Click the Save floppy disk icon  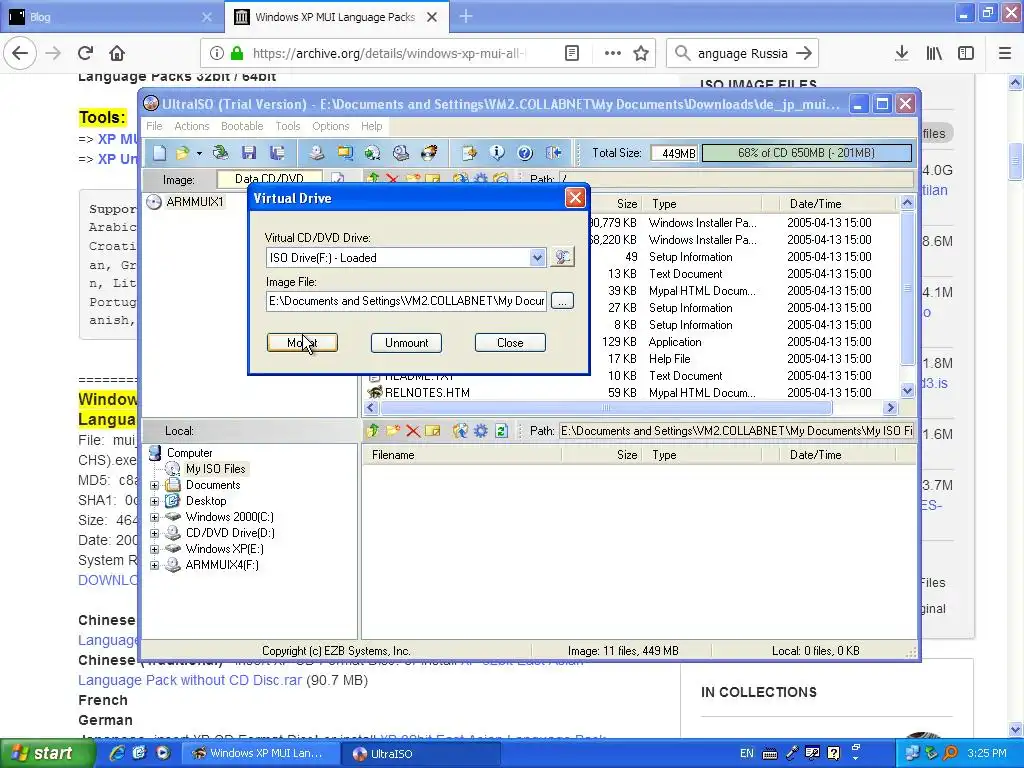(249, 153)
